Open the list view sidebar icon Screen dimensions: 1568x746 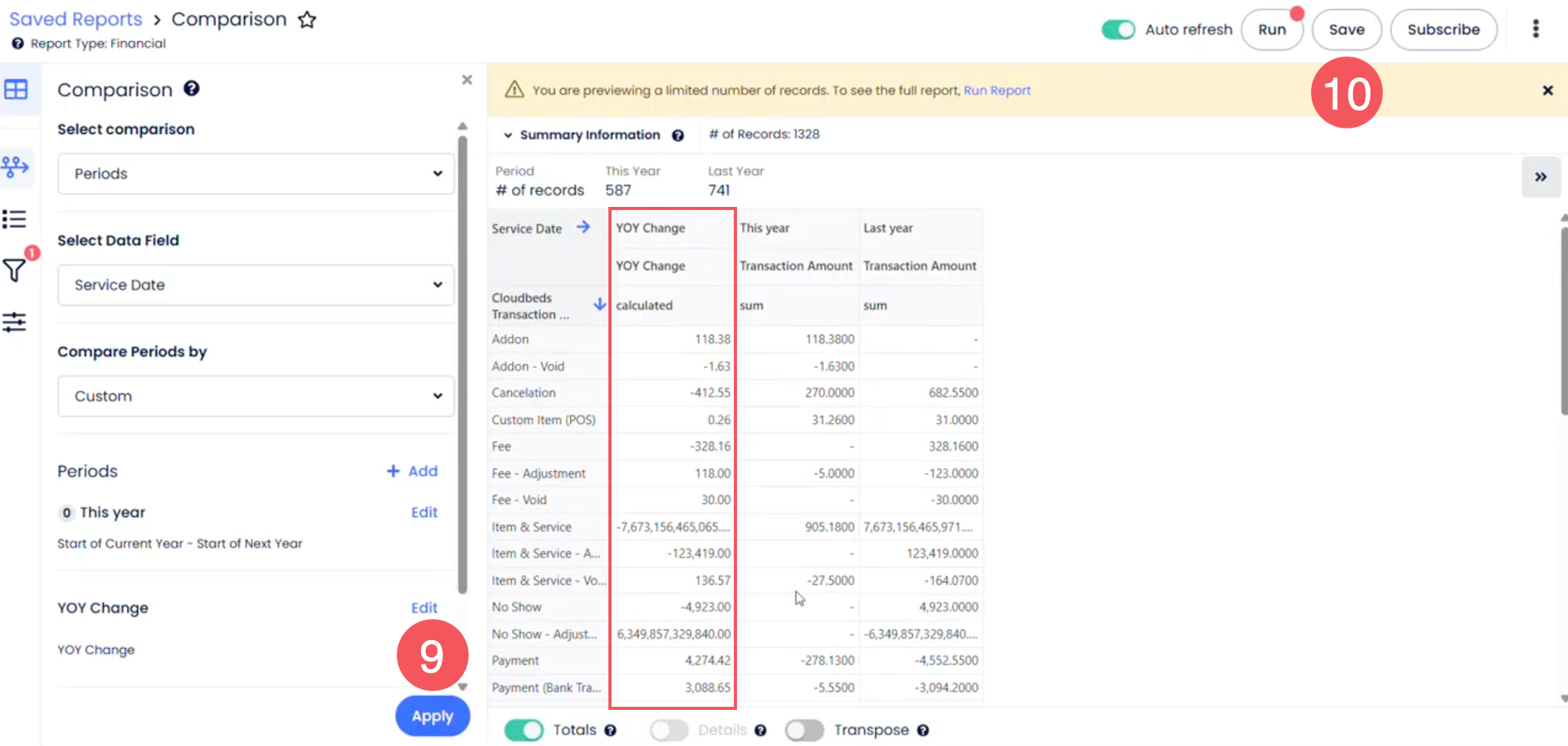[14, 219]
